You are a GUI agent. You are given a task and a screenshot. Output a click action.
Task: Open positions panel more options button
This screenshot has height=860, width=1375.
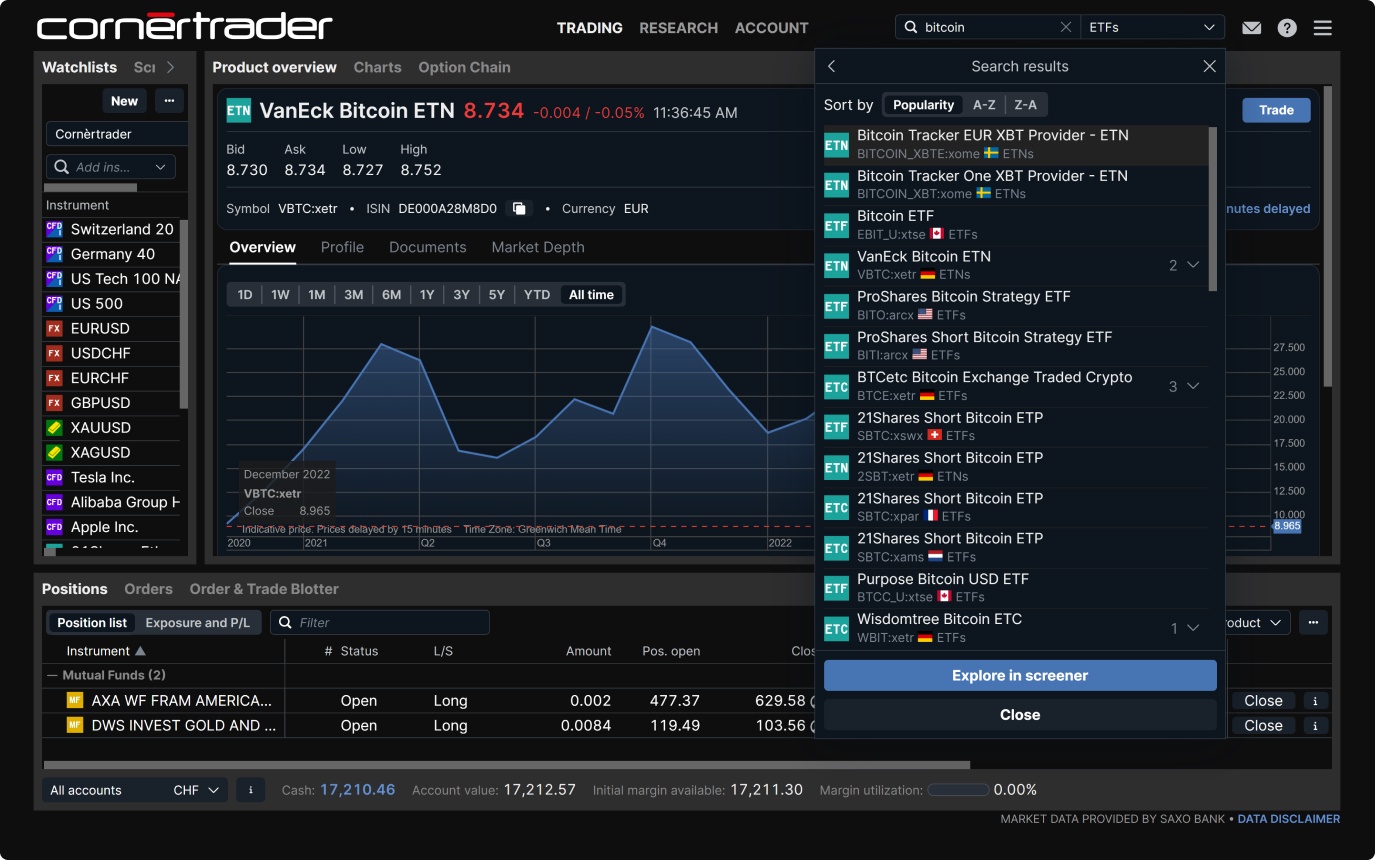coord(1313,622)
